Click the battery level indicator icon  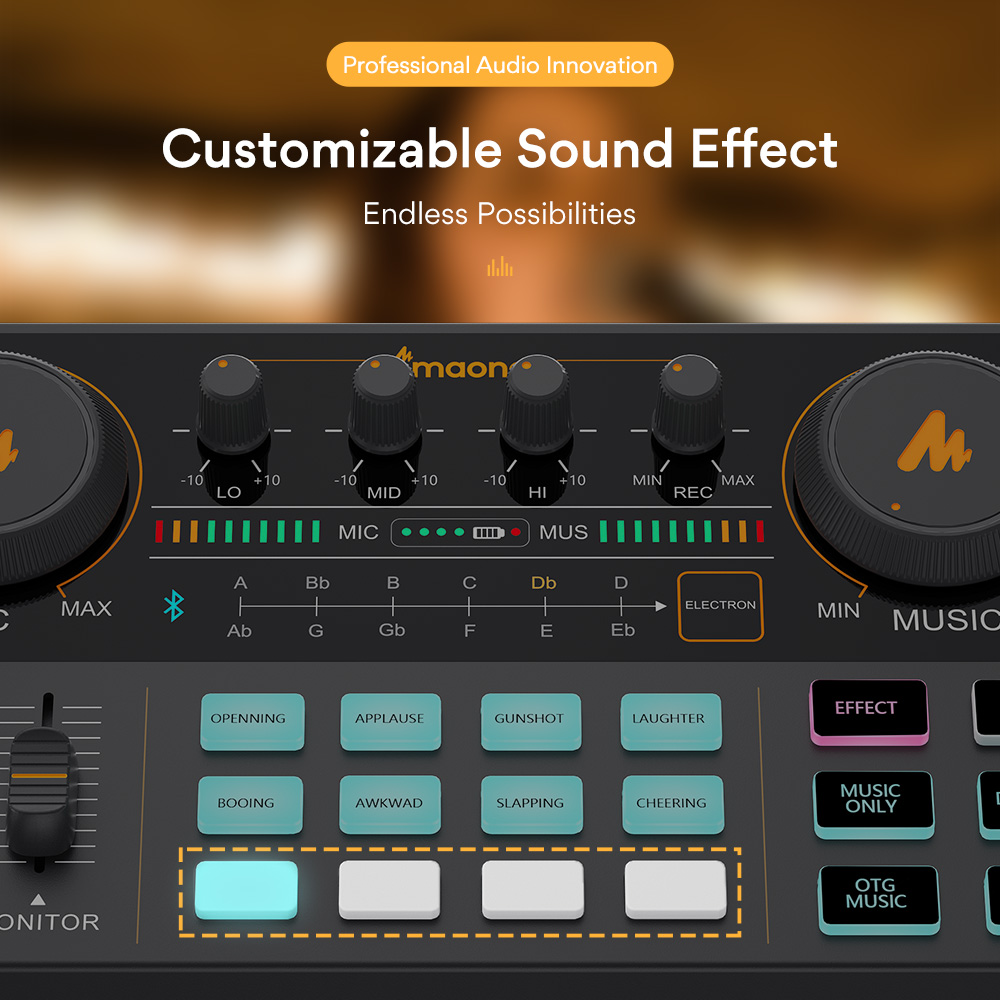click(x=489, y=533)
